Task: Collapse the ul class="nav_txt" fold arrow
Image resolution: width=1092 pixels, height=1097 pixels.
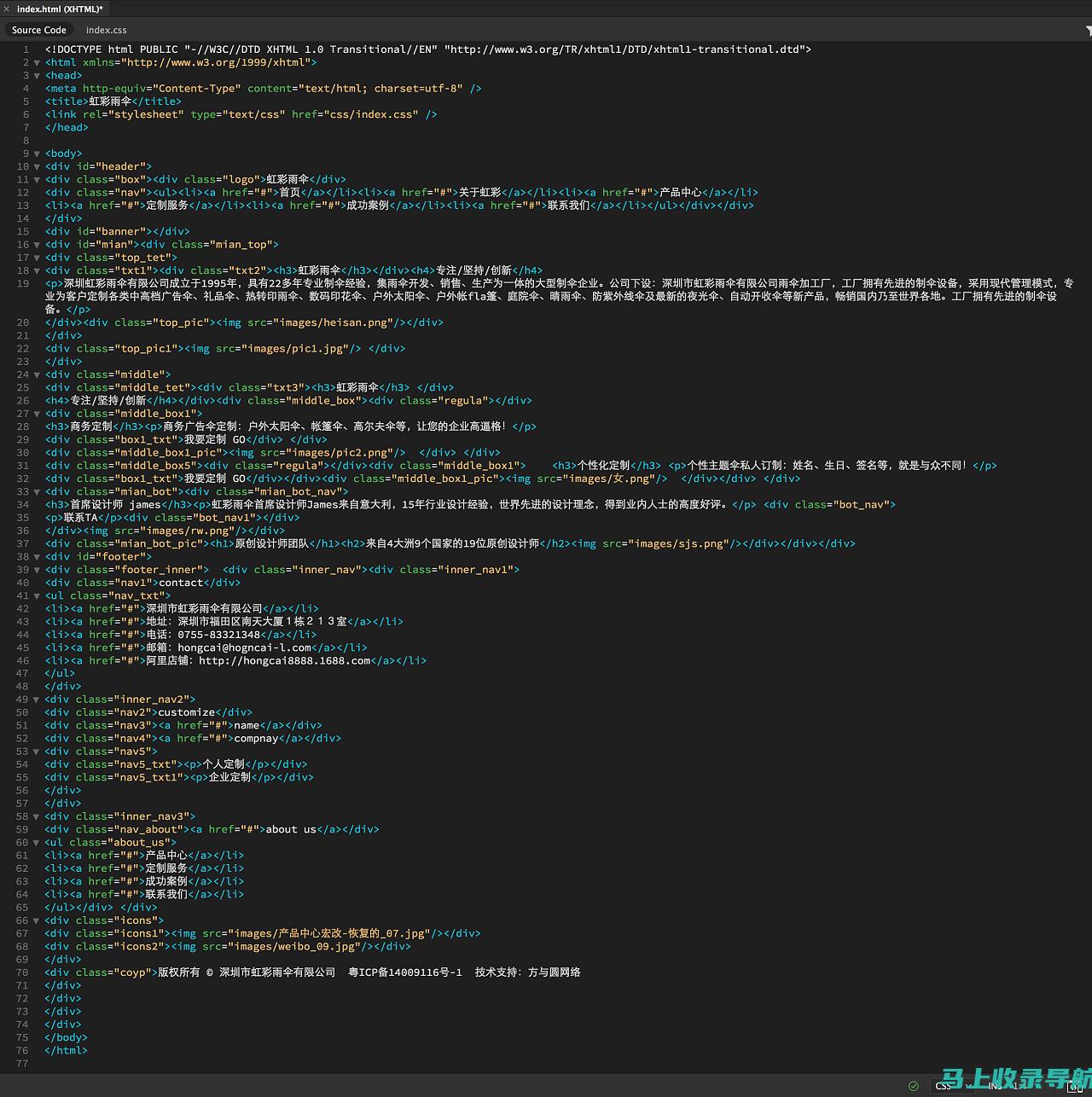Action: click(x=37, y=595)
